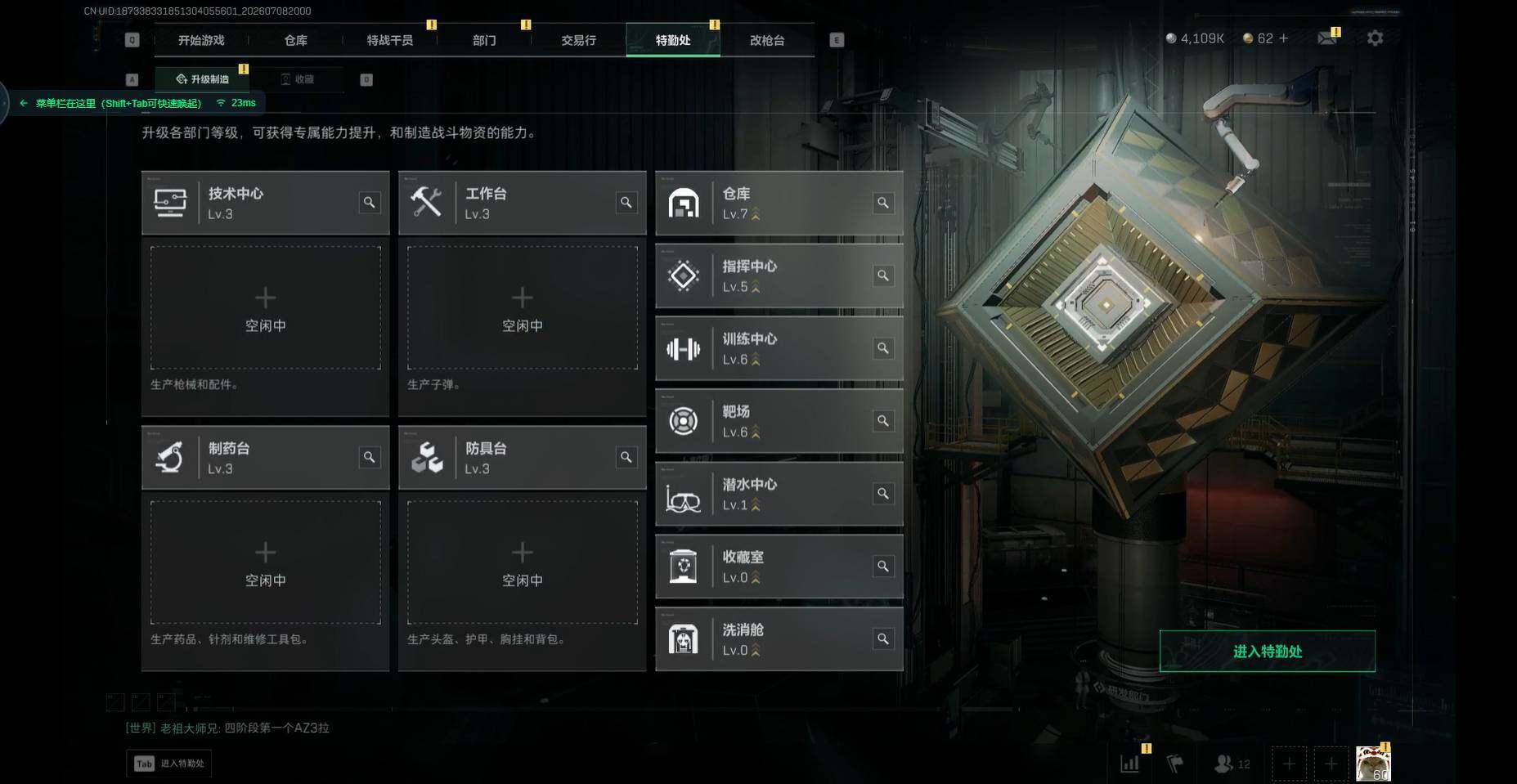Click the Tab 进入特勤处 hint button
This screenshot has height=784, width=1517.
(169, 764)
